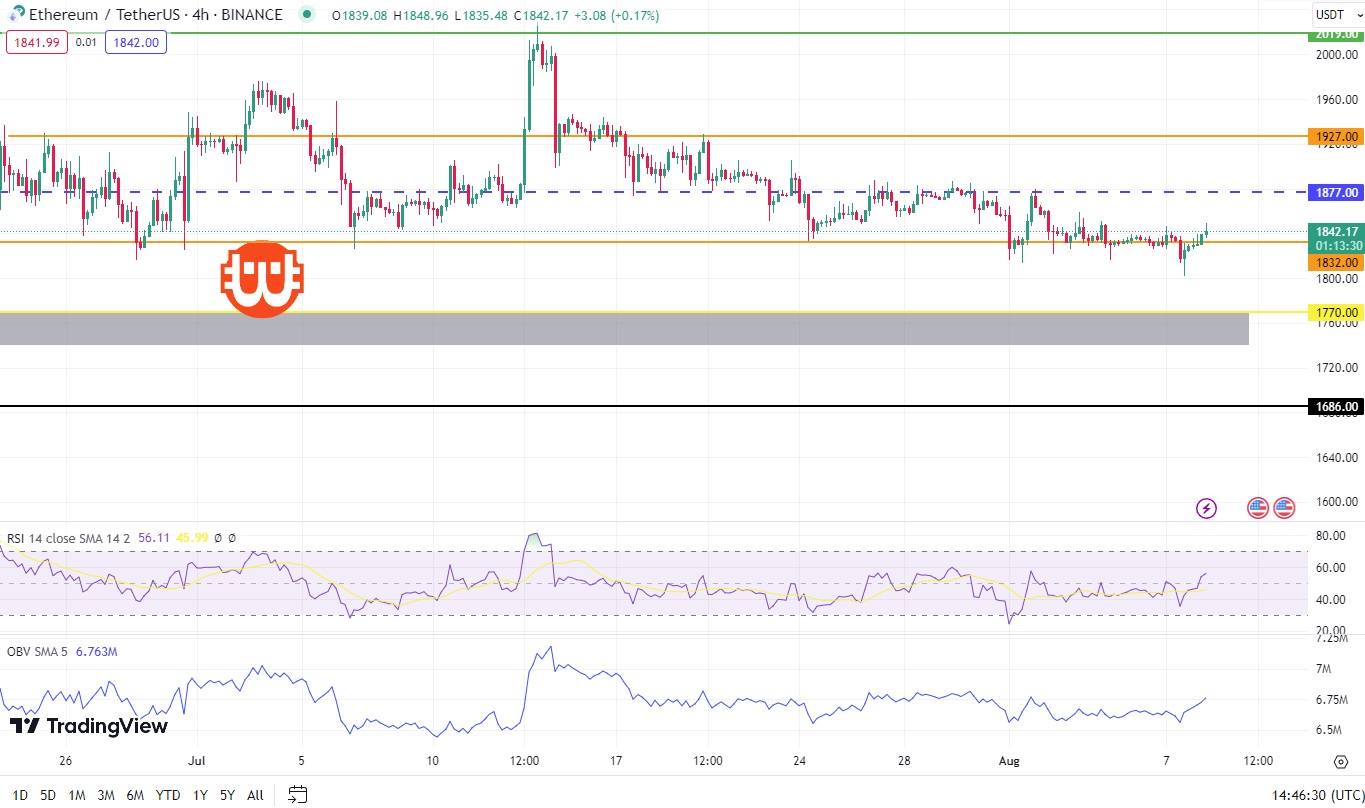Open timezone menu showing 14:46:30 (UTC)
This screenshot has width=1365, height=808.
(1314, 795)
